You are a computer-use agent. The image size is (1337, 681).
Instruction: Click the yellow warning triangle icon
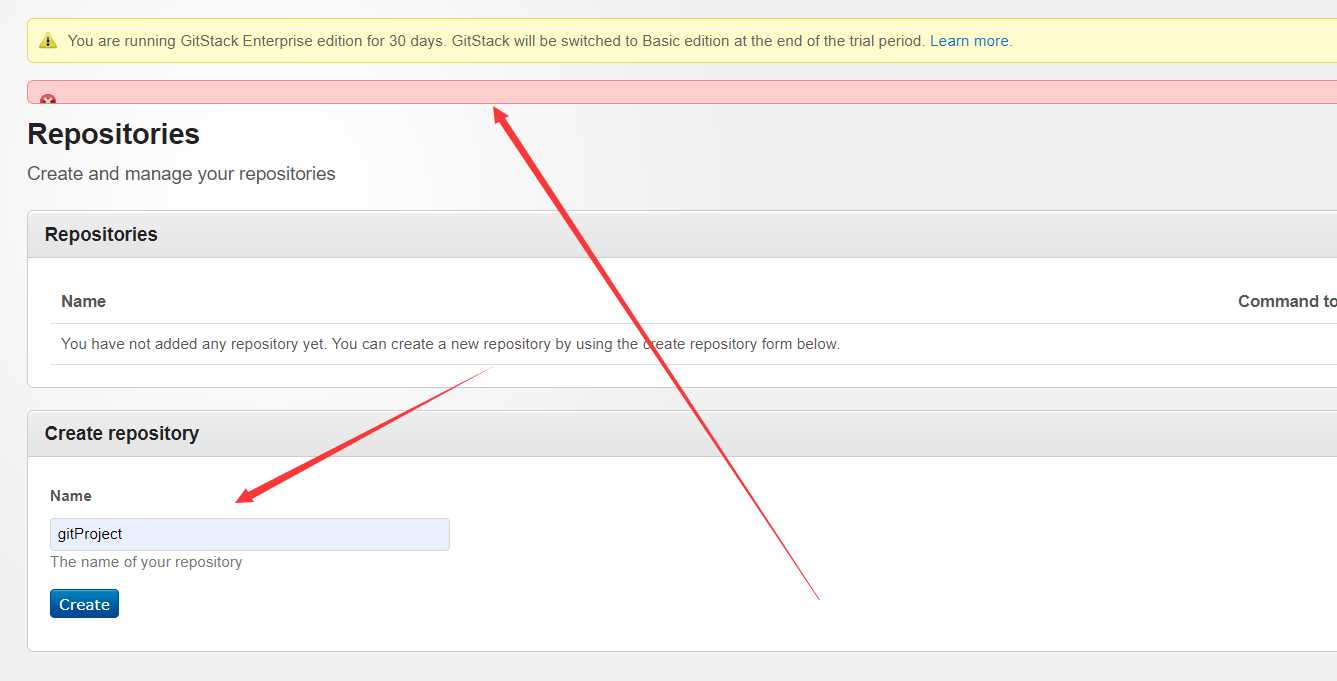tap(48, 41)
